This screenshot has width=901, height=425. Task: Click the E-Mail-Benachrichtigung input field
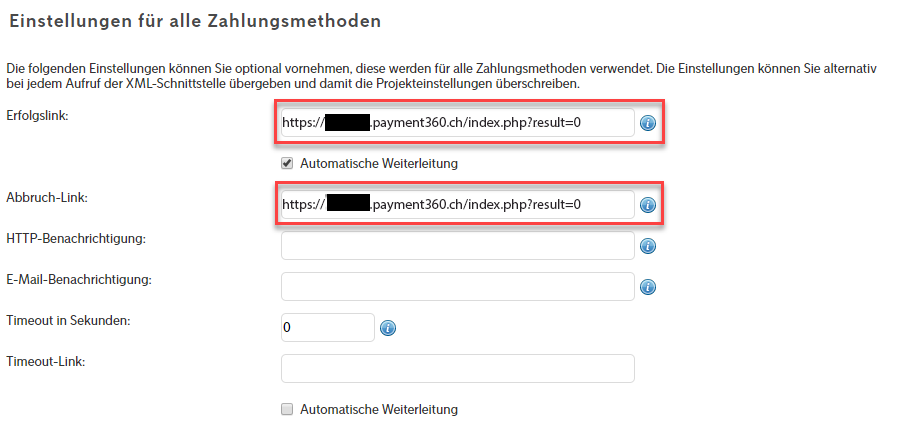457,287
